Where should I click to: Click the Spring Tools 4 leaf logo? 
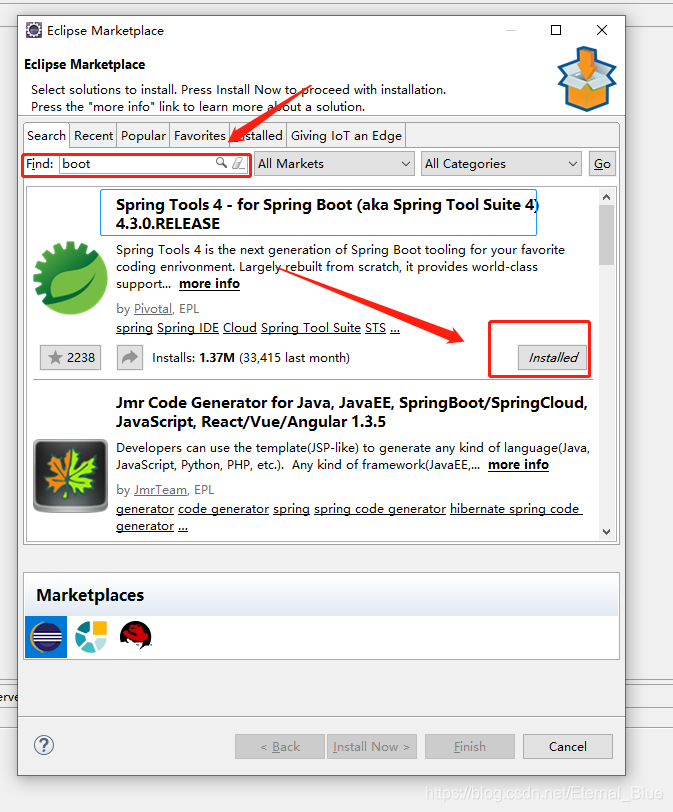tap(70, 278)
